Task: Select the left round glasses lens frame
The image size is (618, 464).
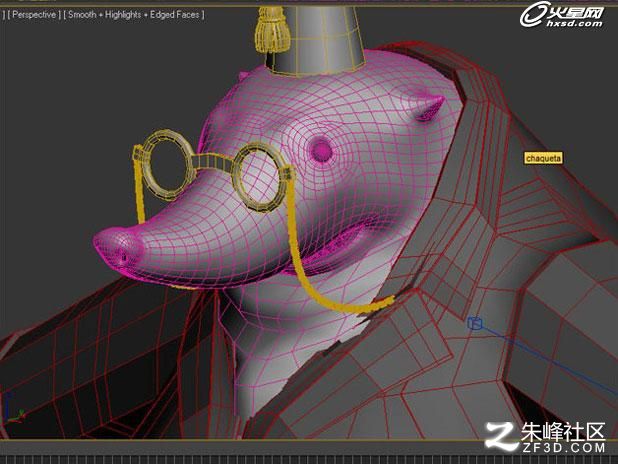Action: [x=168, y=165]
